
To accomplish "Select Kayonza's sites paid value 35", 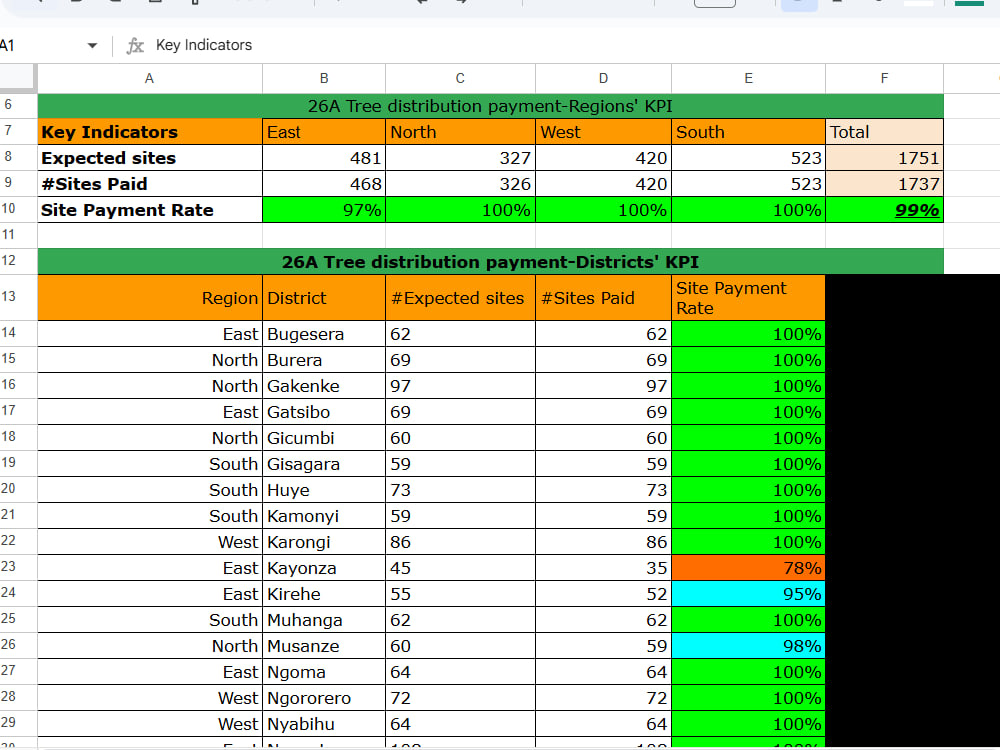I will (x=603, y=568).
